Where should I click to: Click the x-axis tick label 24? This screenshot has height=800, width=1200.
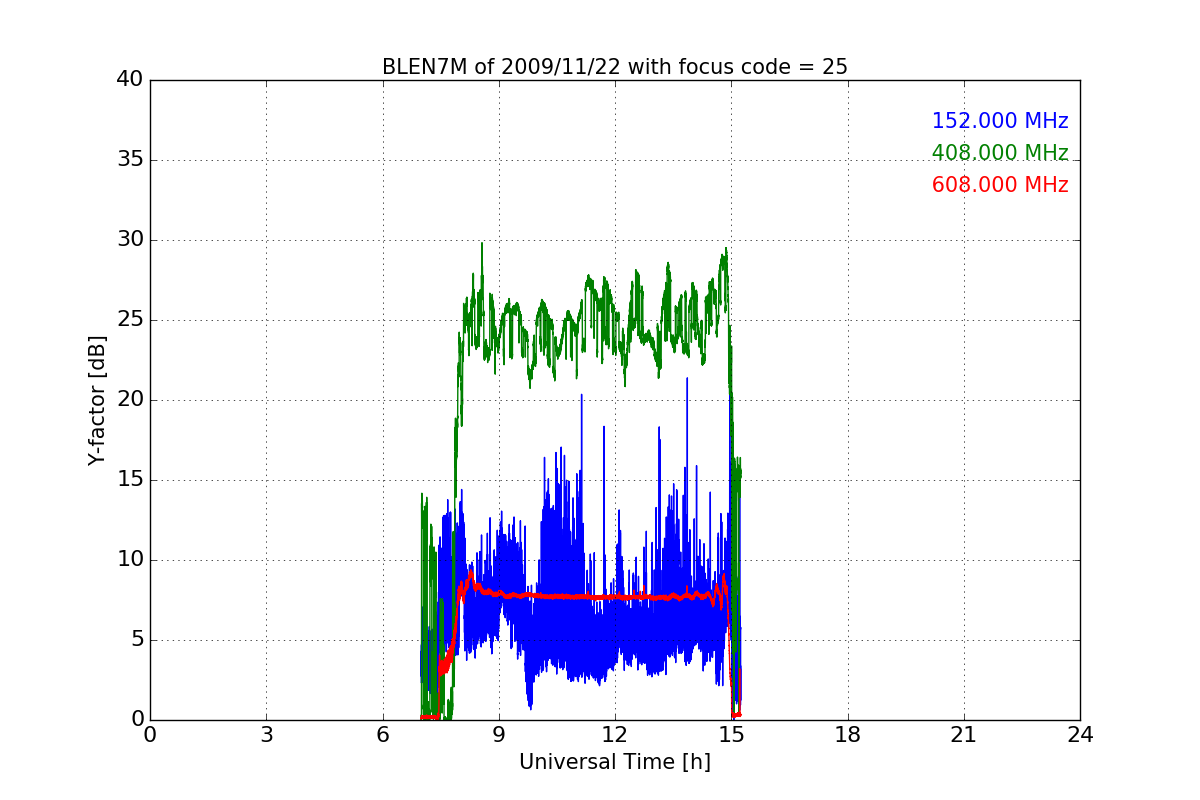point(1080,735)
